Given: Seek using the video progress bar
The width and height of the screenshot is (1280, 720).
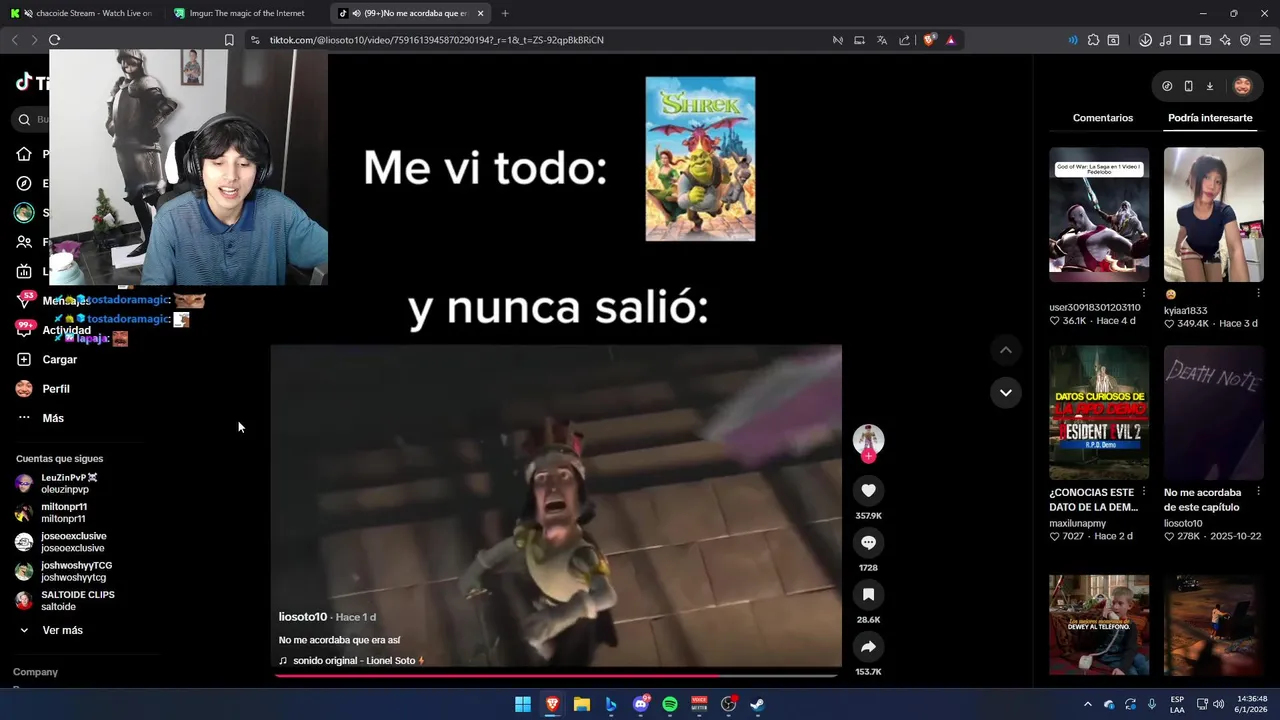Looking at the screenshot, I should tap(556, 674).
